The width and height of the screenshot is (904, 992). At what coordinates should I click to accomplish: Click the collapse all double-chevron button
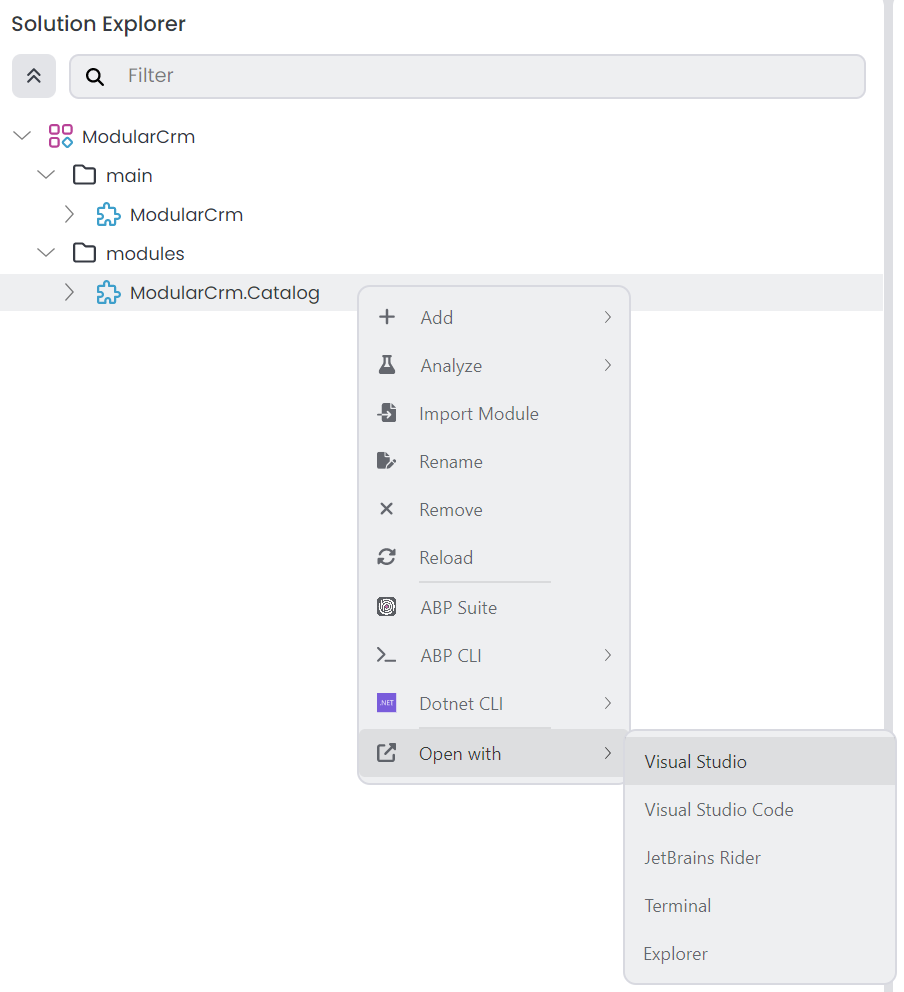[x=34, y=76]
